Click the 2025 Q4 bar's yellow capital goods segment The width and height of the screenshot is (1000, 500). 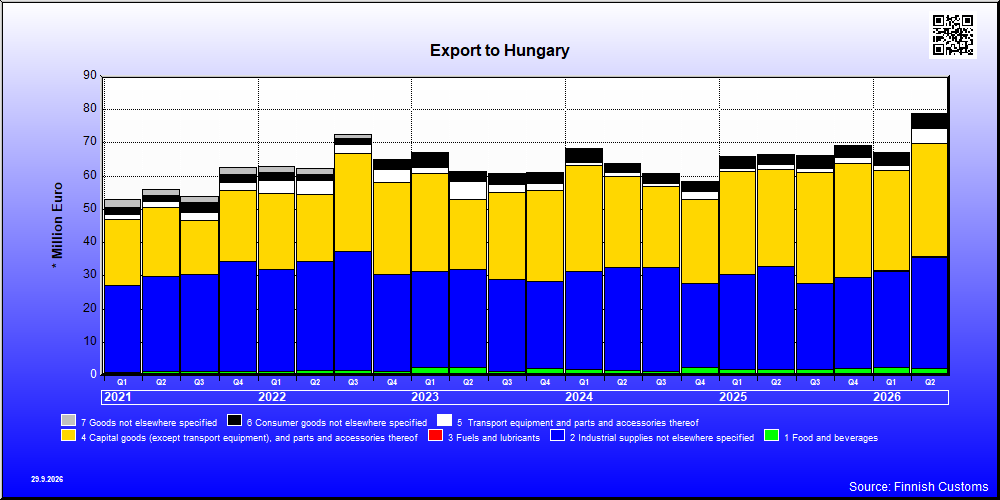point(853,221)
